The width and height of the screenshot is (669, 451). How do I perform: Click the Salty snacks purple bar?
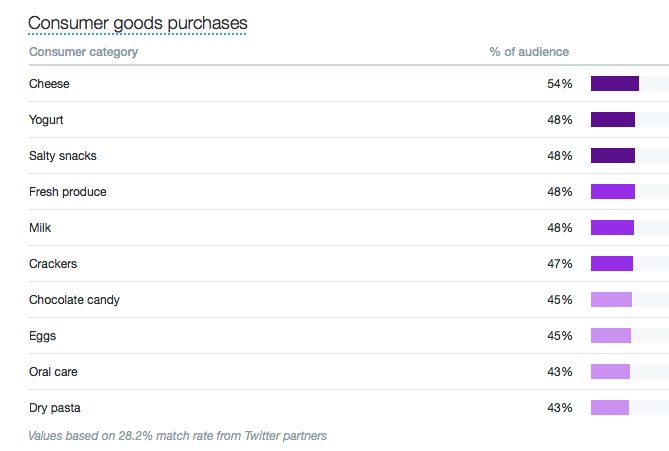point(613,156)
